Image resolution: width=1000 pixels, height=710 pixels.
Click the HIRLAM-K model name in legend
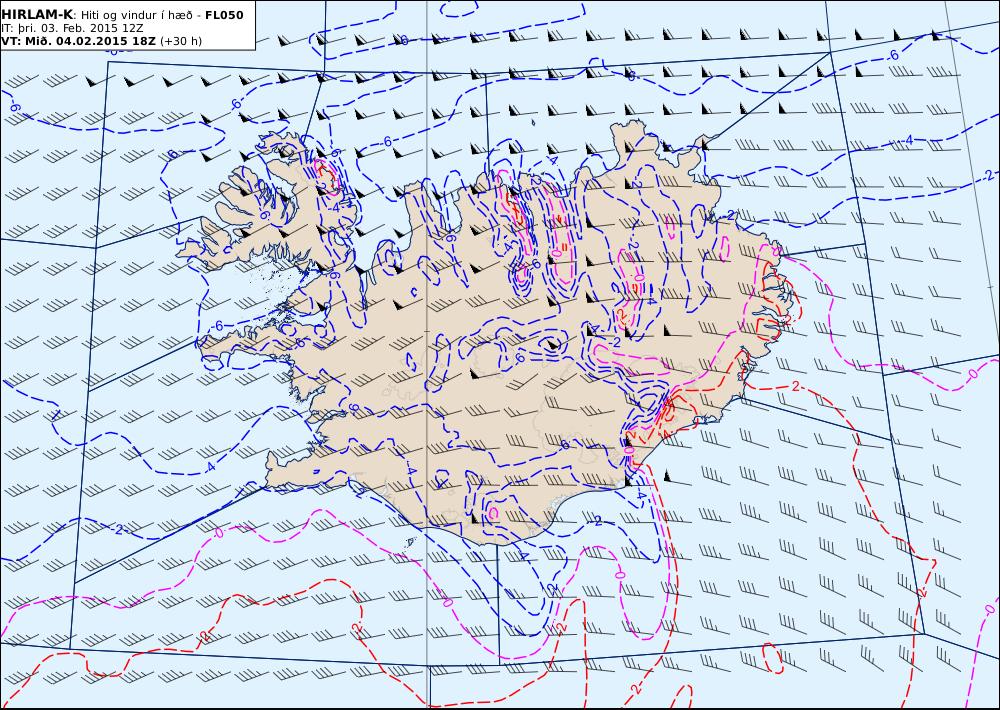point(37,15)
